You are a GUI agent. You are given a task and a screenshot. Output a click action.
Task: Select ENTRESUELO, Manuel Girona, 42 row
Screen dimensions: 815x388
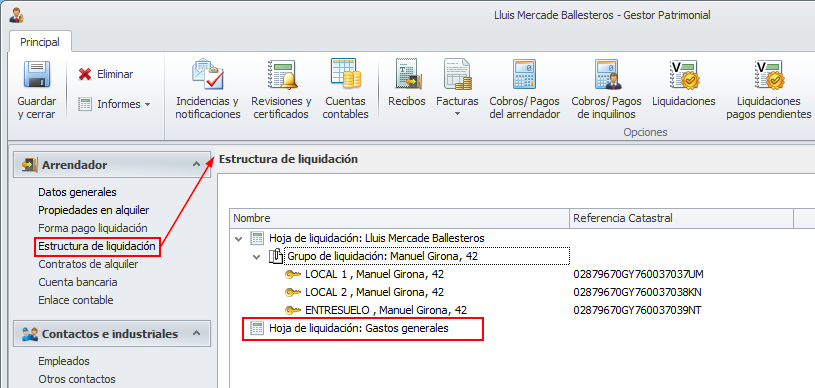point(386,311)
